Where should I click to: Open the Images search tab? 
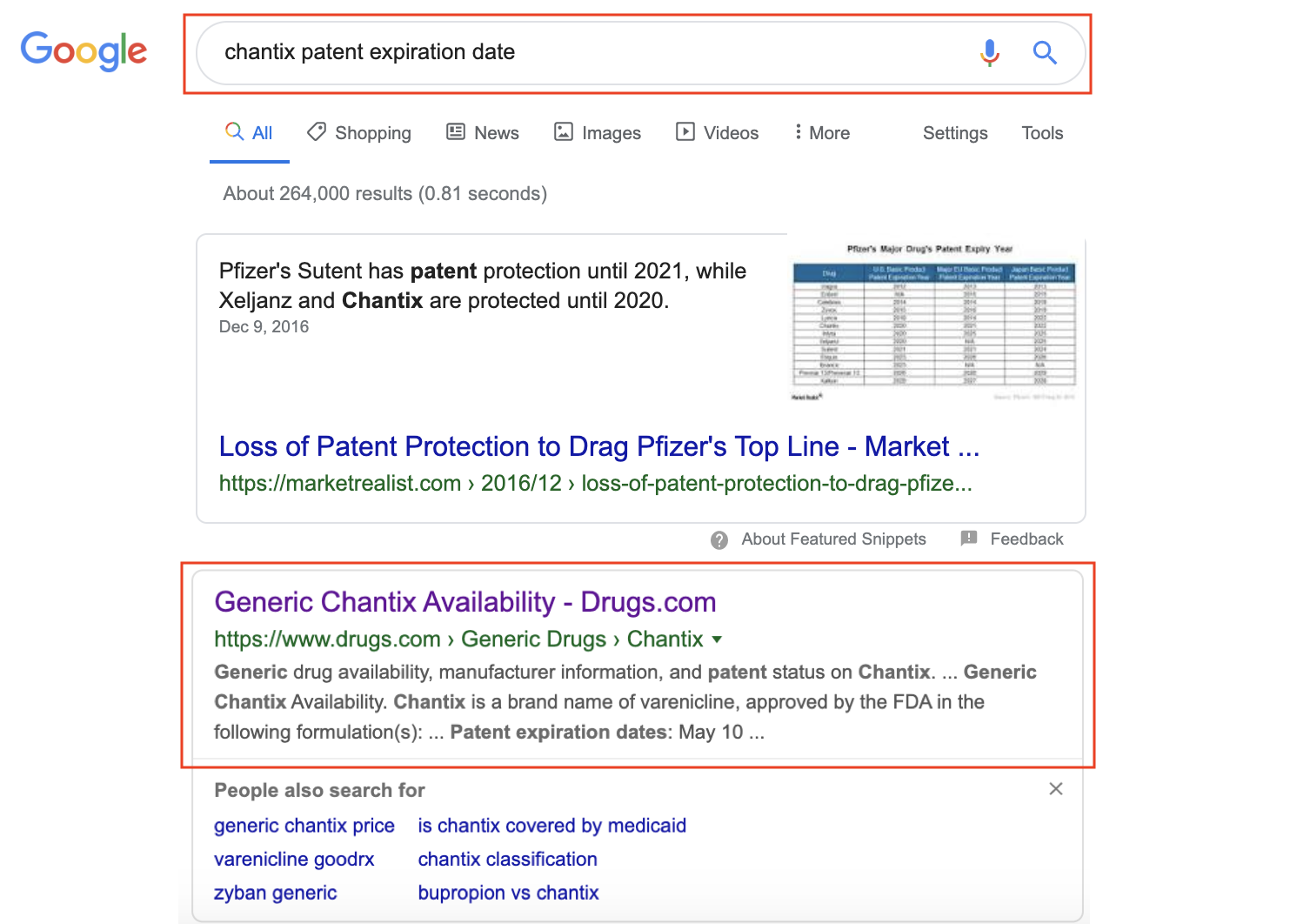click(598, 133)
